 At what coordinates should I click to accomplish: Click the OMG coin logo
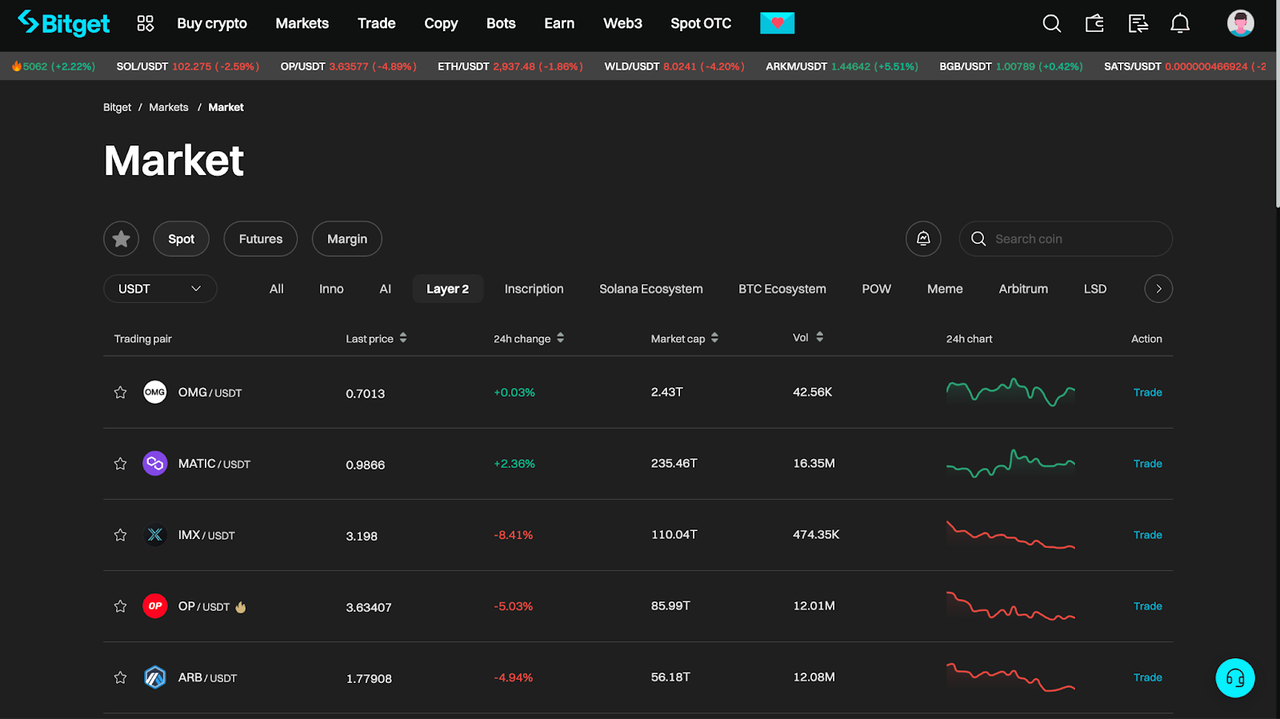click(x=154, y=392)
